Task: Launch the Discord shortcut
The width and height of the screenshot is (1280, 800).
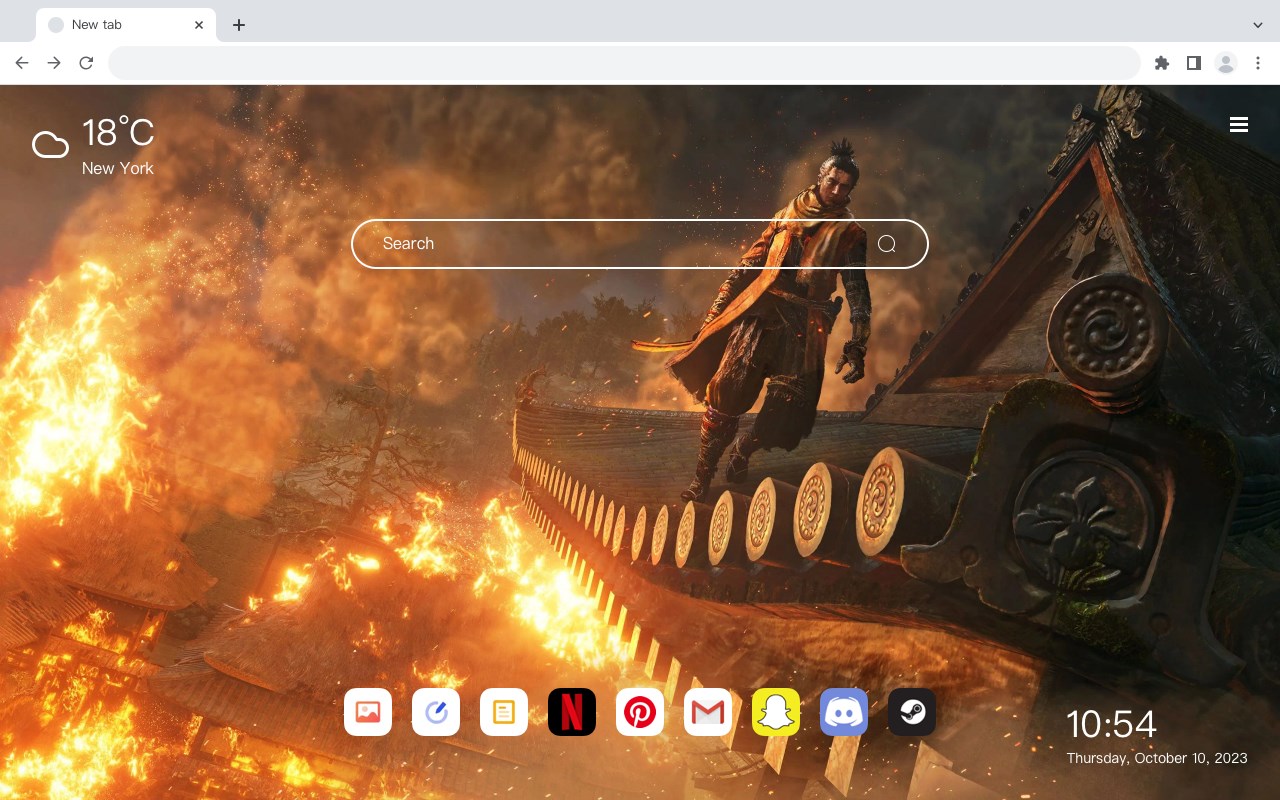Action: tap(844, 712)
